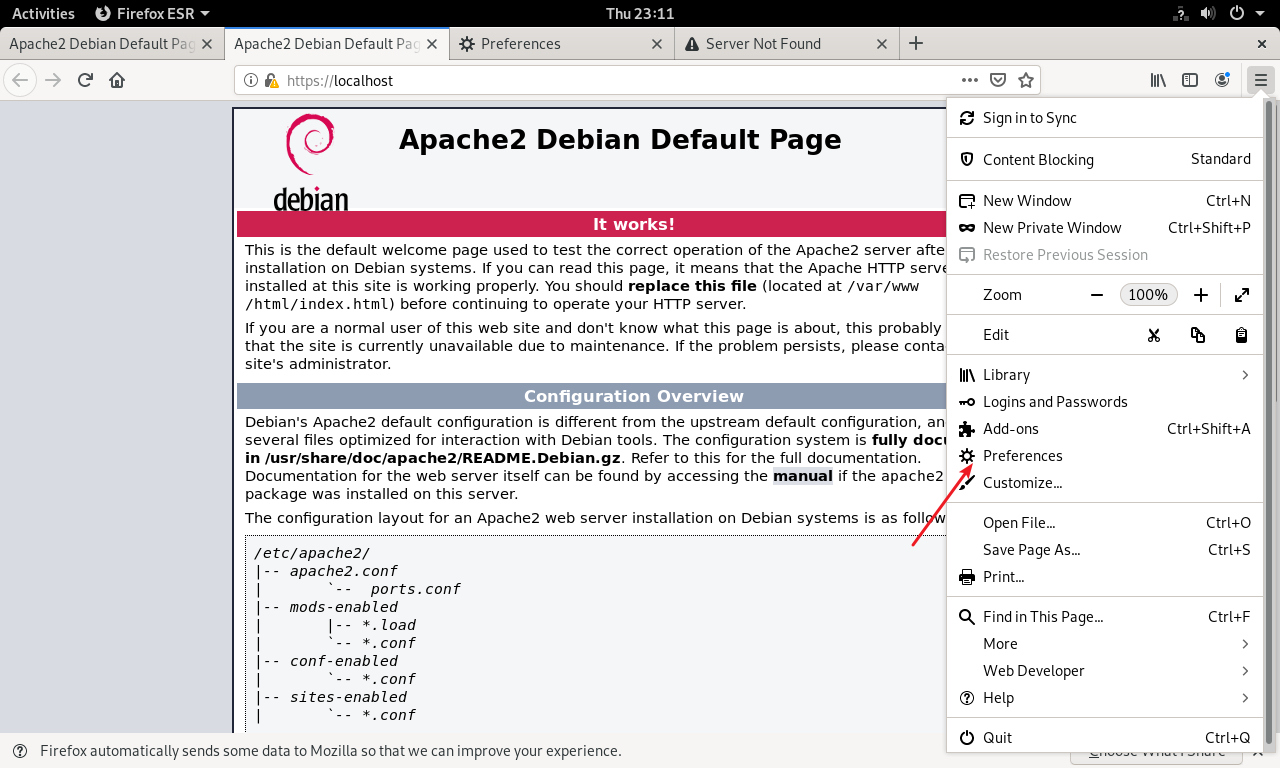Cut using the scissors icon
This screenshot has height=768, width=1280.
click(x=1154, y=335)
